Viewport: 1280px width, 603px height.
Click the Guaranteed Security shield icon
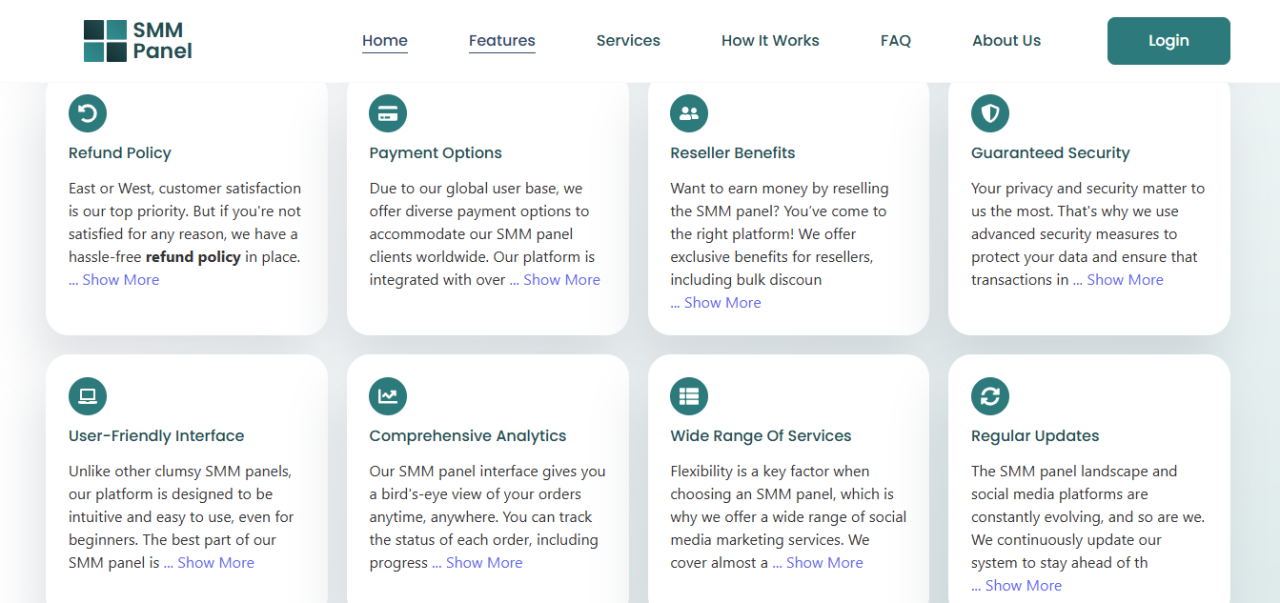coord(990,113)
